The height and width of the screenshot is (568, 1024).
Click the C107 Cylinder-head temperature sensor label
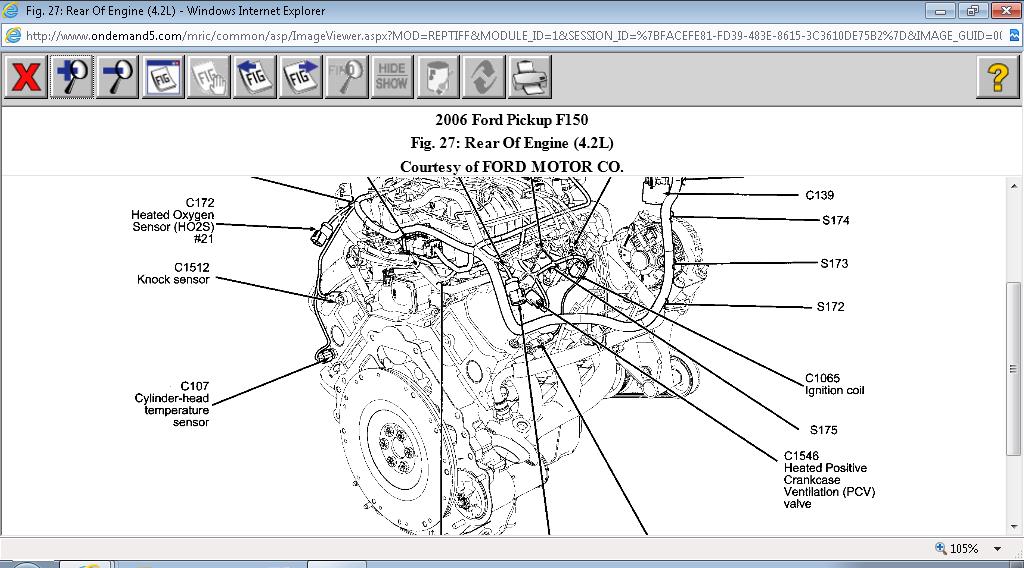pos(172,404)
